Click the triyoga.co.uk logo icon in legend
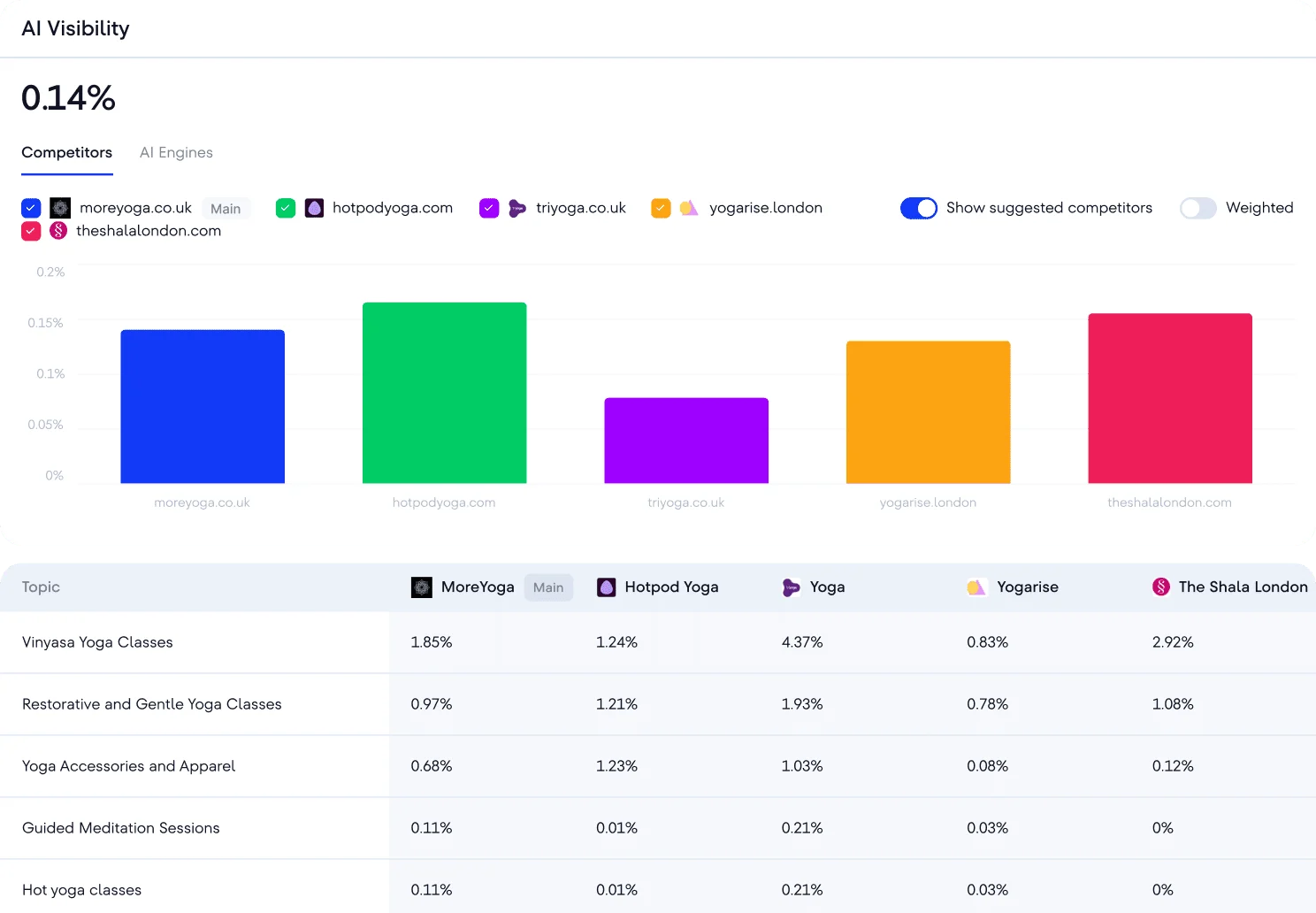1316x913 pixels. (517, 208)
